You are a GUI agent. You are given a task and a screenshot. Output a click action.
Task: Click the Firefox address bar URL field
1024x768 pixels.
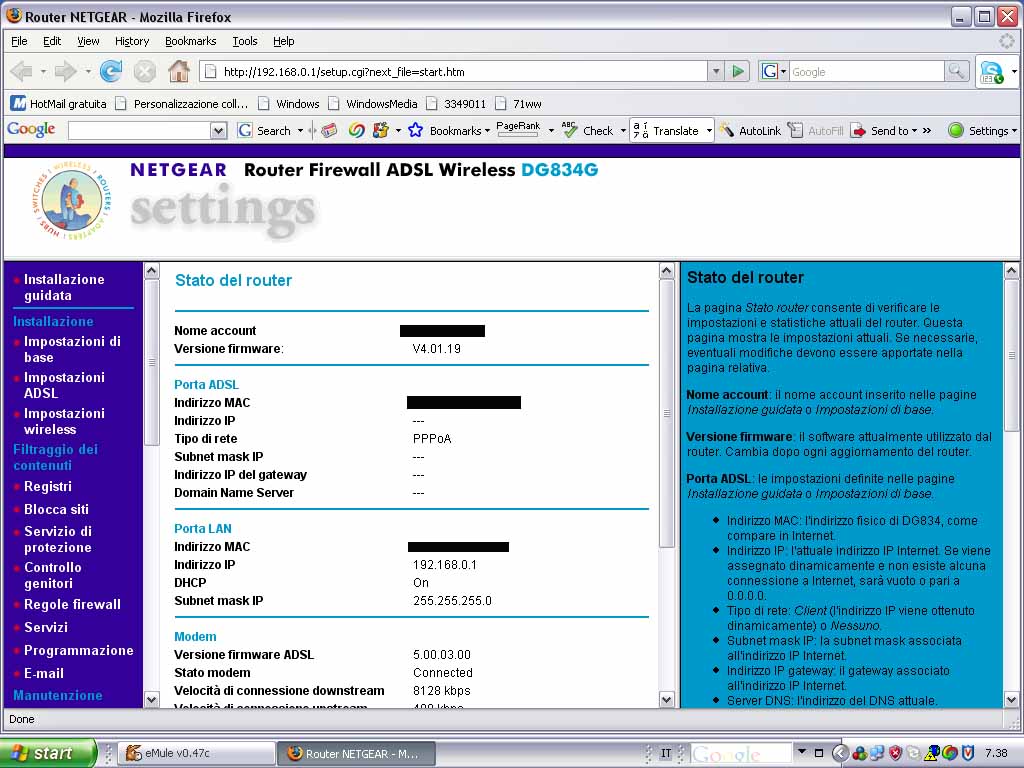455,71
